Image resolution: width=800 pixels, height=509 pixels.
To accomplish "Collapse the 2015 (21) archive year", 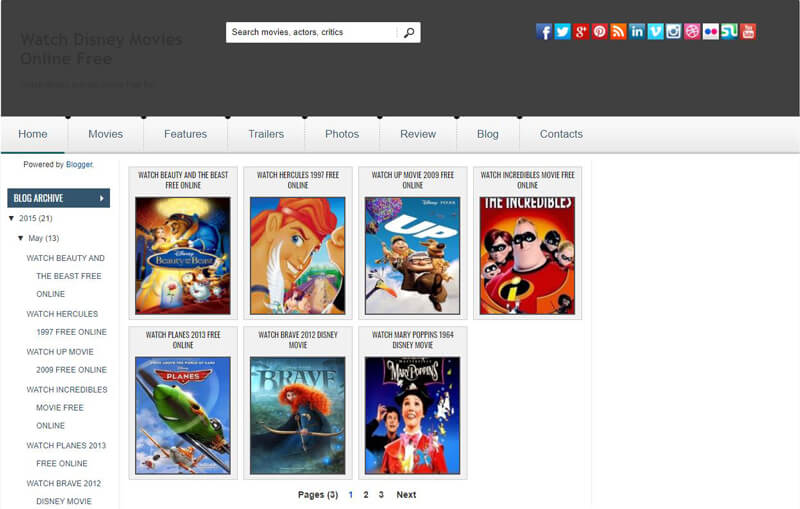I will [11, 218].
